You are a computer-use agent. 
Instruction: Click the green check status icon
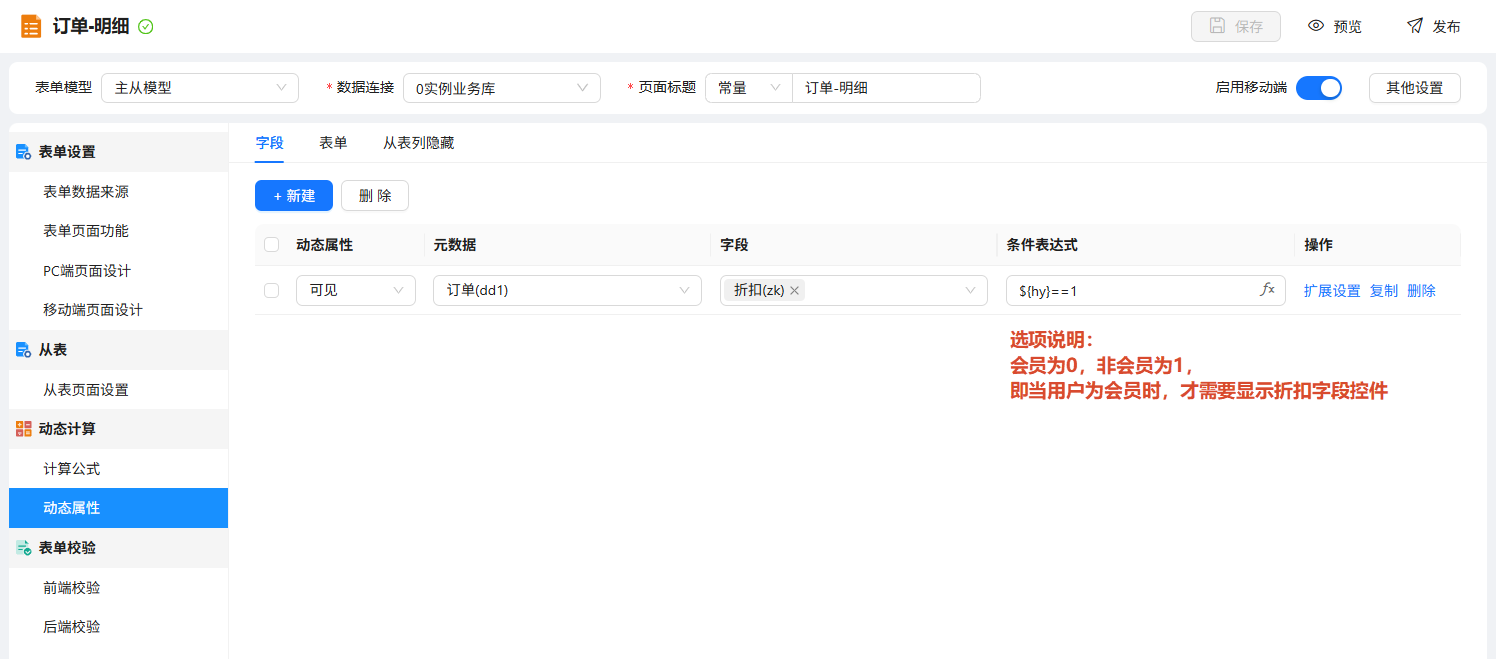146,27
